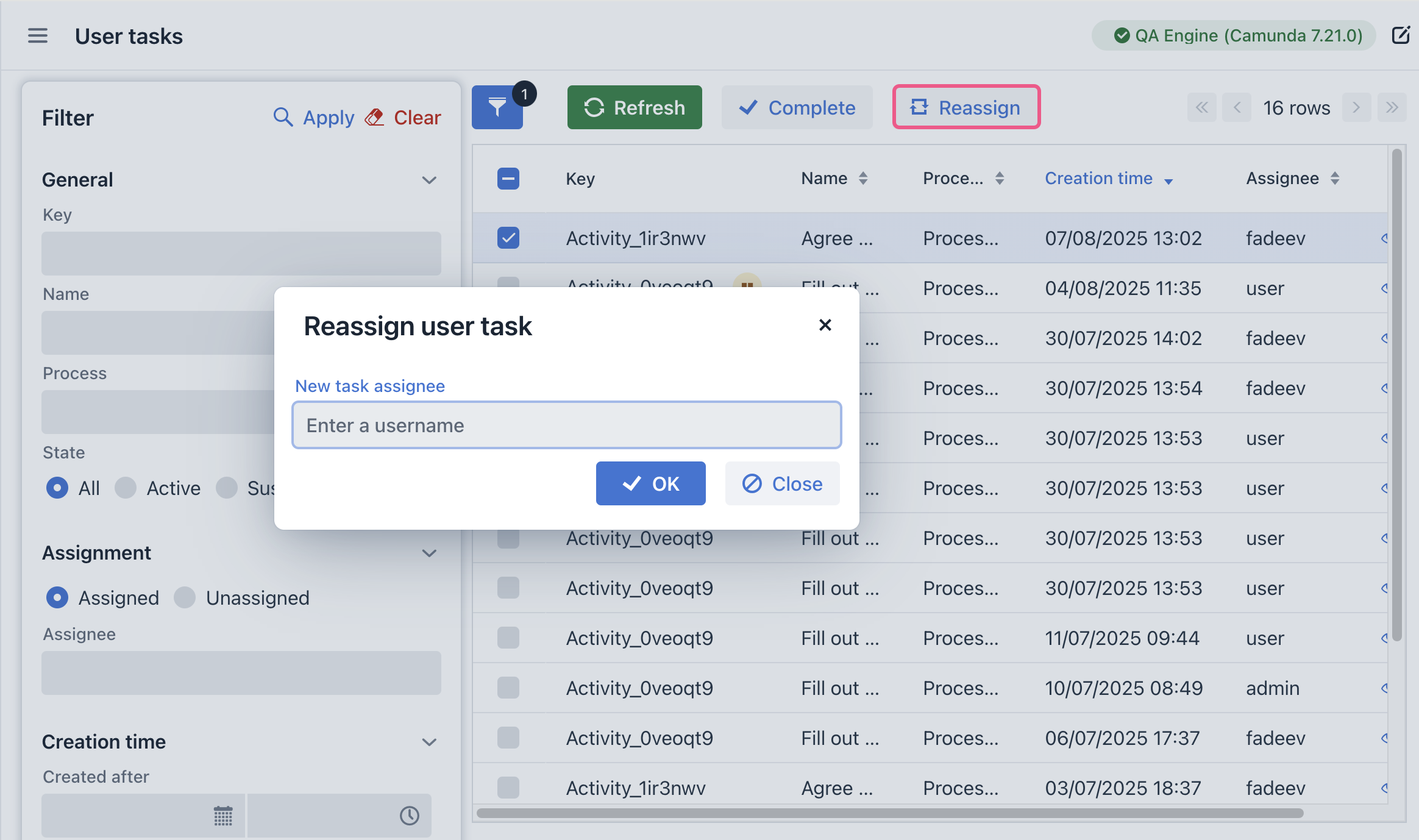
Task: Click the Close button in dialog
Action: pyautogui.click(x=783, y=483)
